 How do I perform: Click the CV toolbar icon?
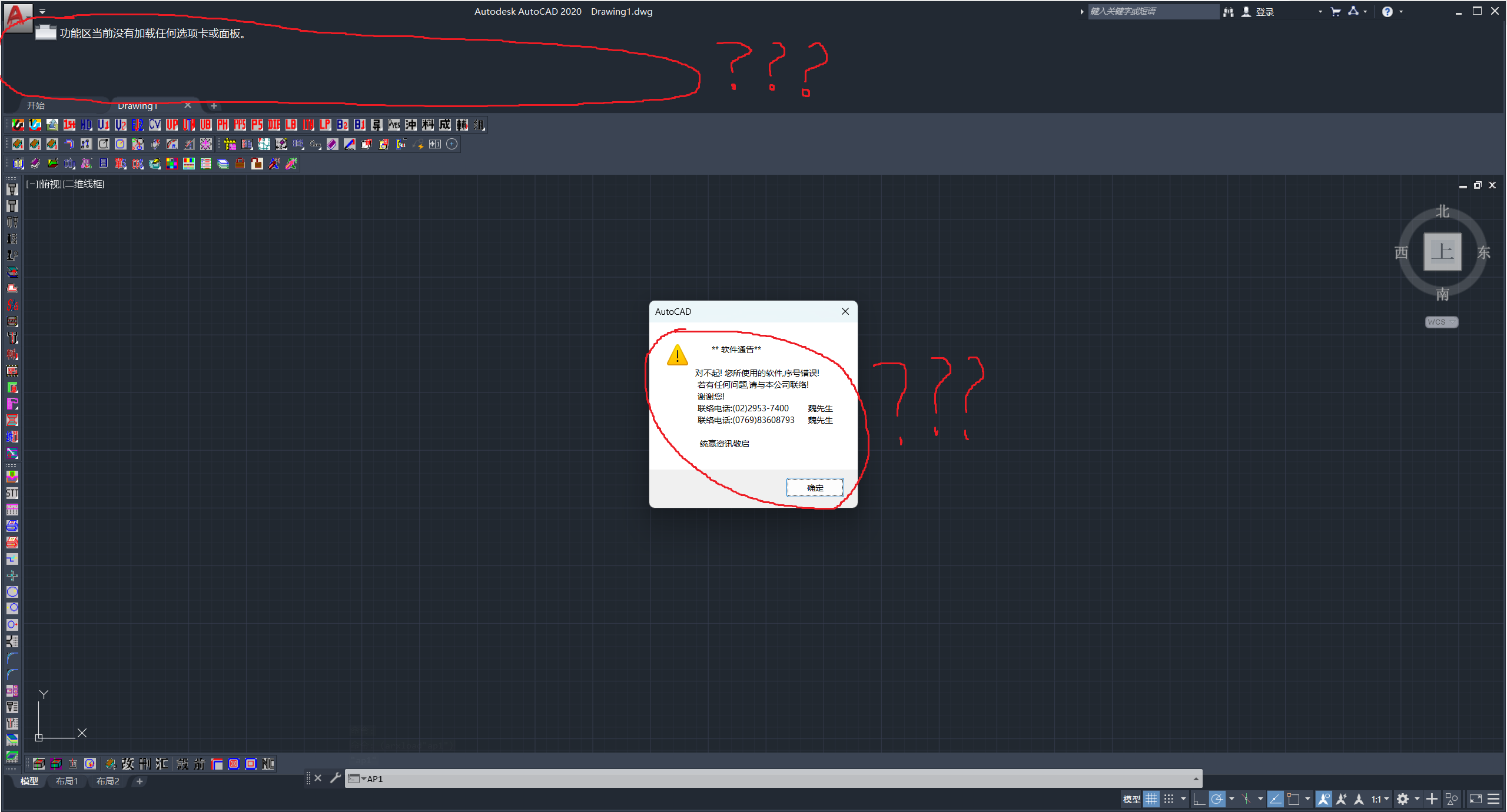[155, 125]
